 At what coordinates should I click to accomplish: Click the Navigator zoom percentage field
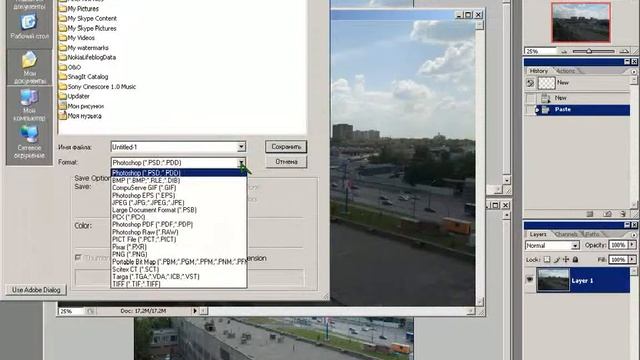pos(540,51)
